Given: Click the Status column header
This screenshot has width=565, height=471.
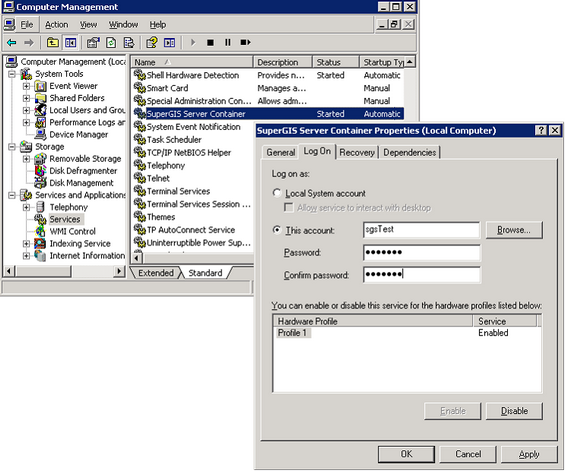Looking at the screenshot, I should point(335,62).
